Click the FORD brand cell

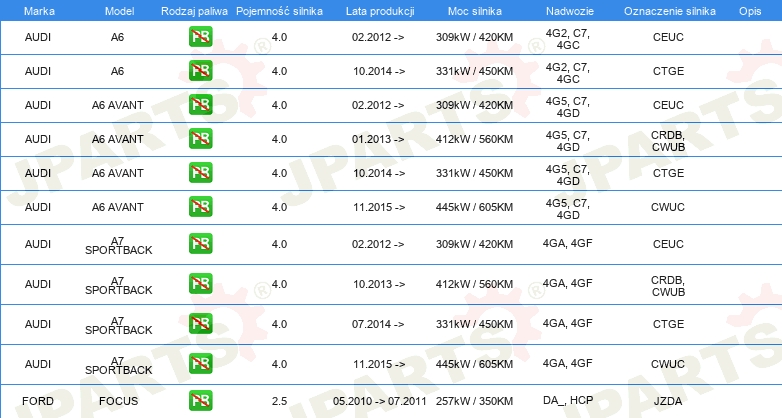(x=38, y=401)
